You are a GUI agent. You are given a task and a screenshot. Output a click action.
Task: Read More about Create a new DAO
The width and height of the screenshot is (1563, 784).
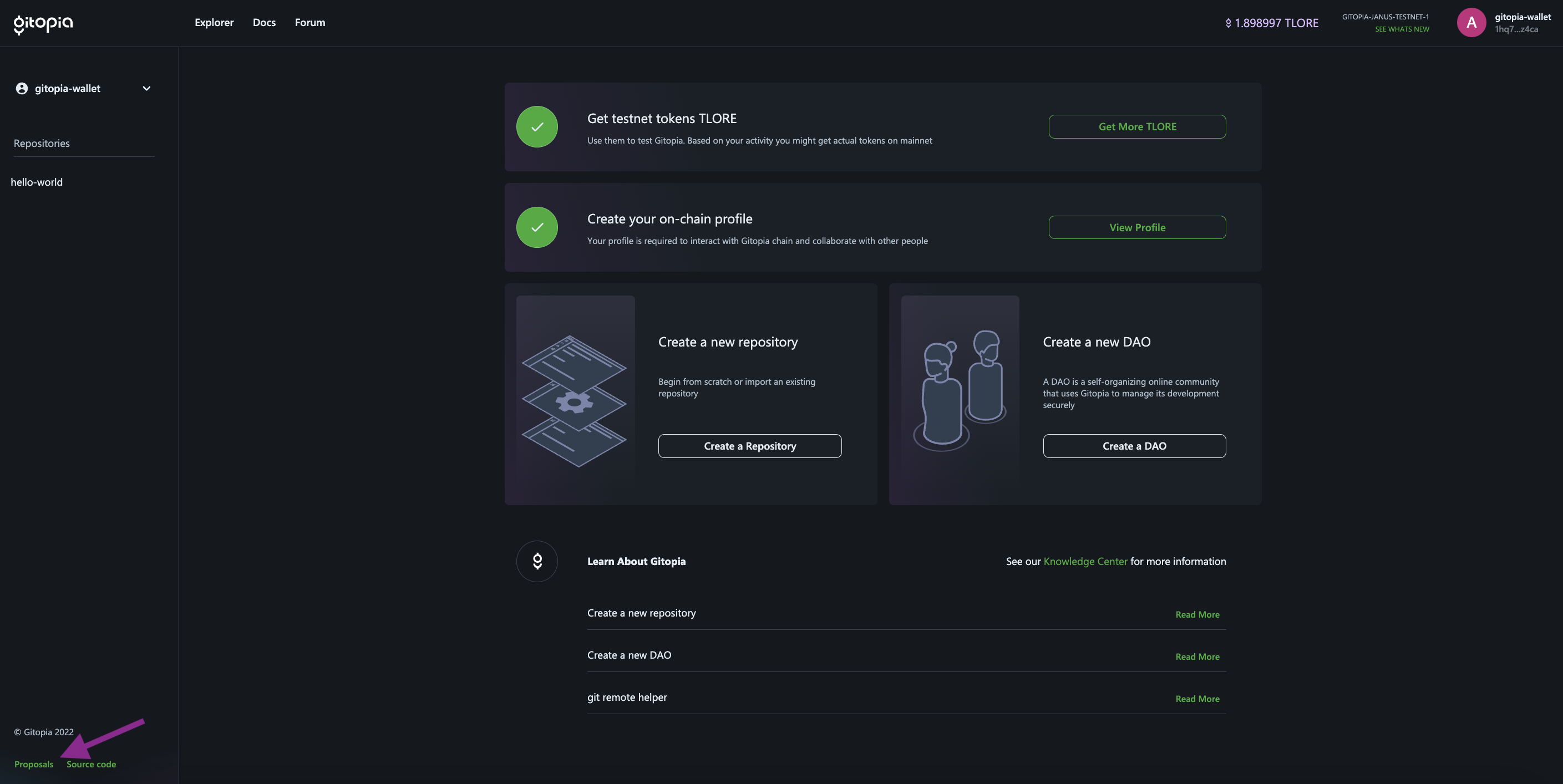(1197, 656)
